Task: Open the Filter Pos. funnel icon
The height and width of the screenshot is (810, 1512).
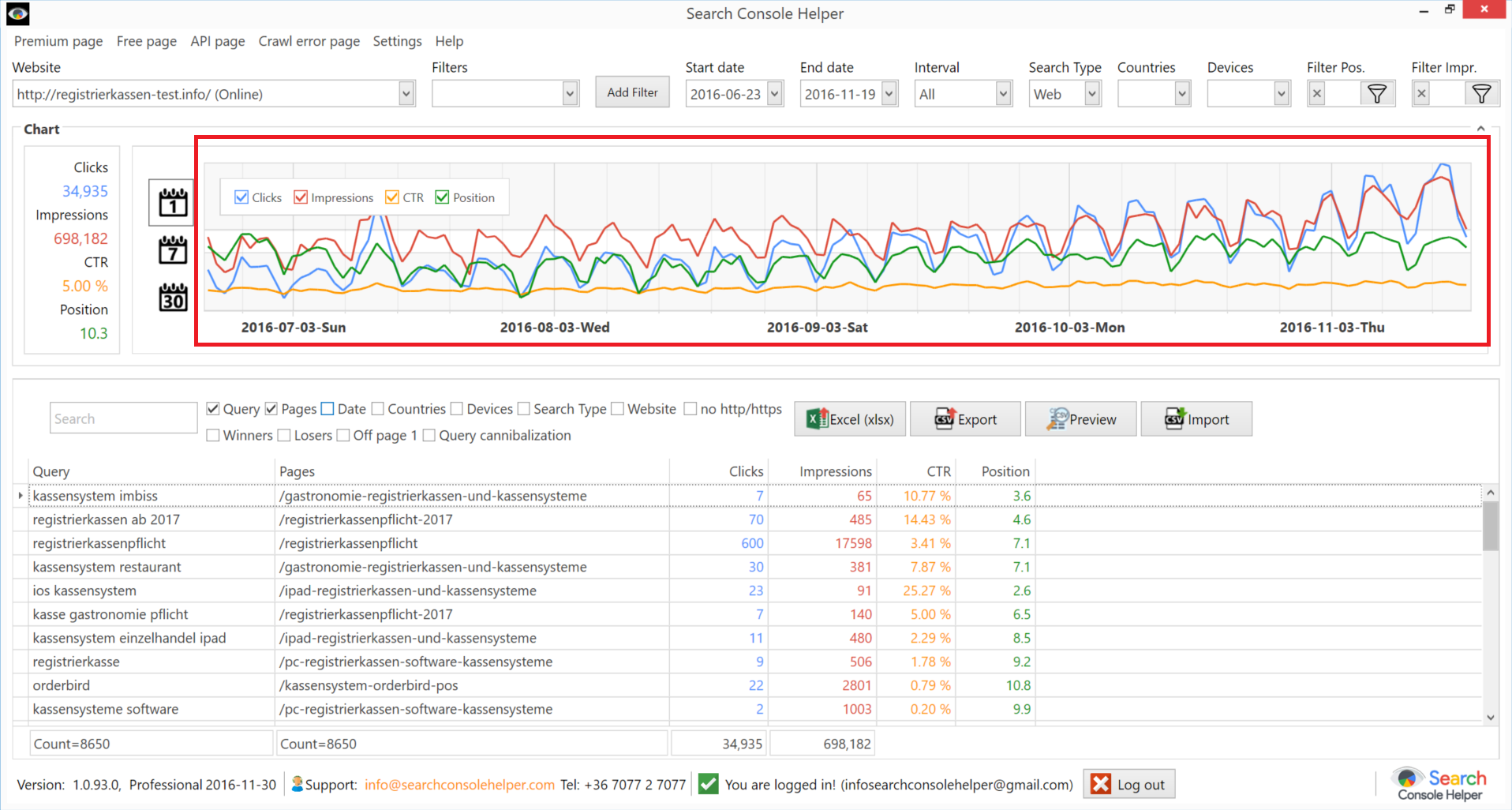Action: (x=1378, y=93)
